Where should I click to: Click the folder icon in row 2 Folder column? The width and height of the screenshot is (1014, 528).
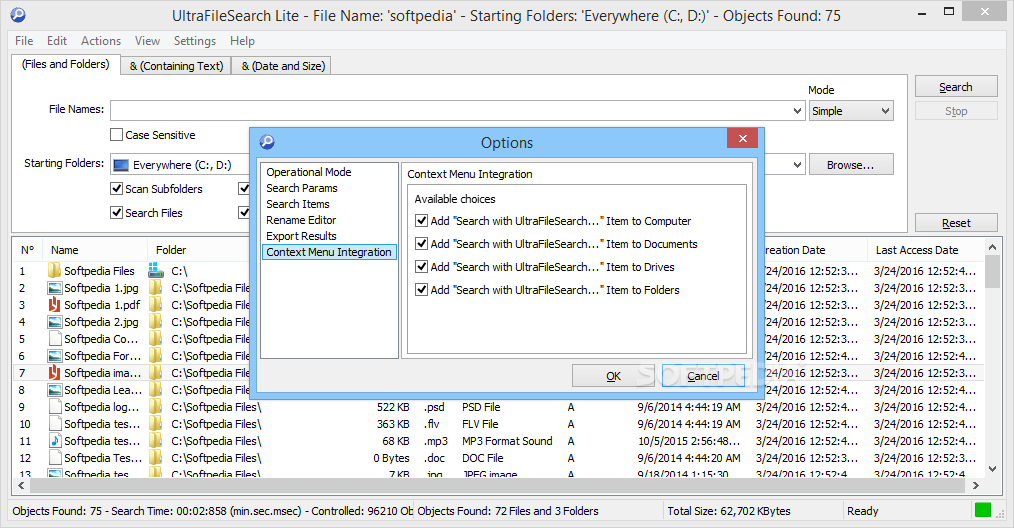click(156, 288)
